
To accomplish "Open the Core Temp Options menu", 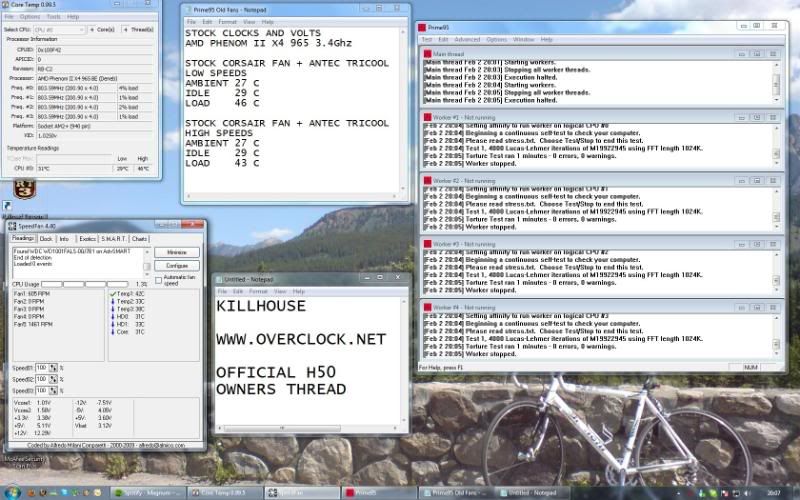I will click(x=30, y=17).
